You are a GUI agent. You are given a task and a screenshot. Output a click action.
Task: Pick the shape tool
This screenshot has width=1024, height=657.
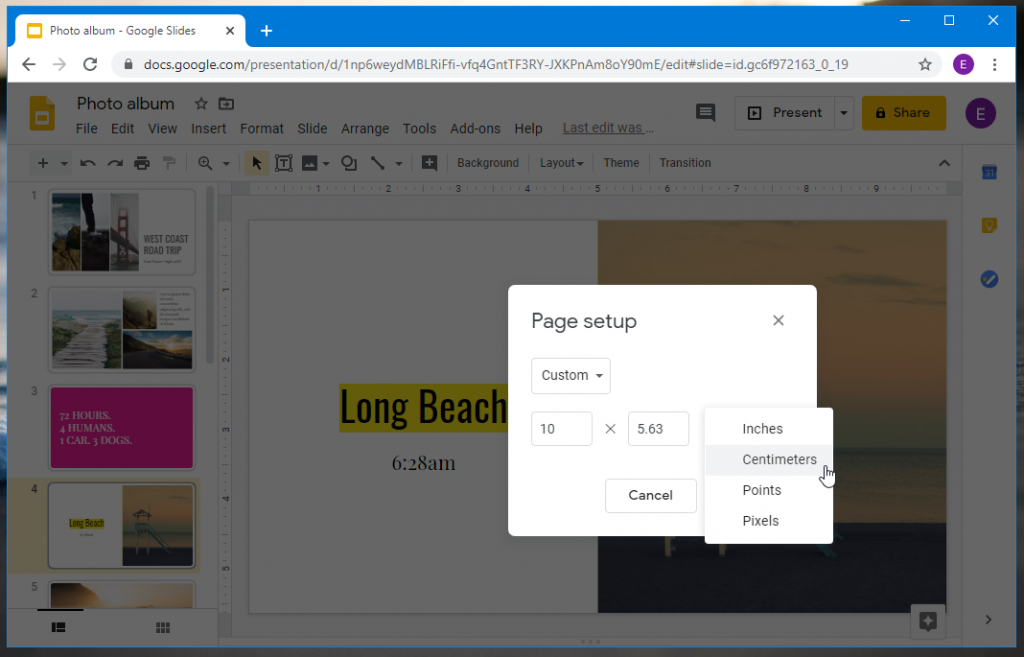[348, 162]
